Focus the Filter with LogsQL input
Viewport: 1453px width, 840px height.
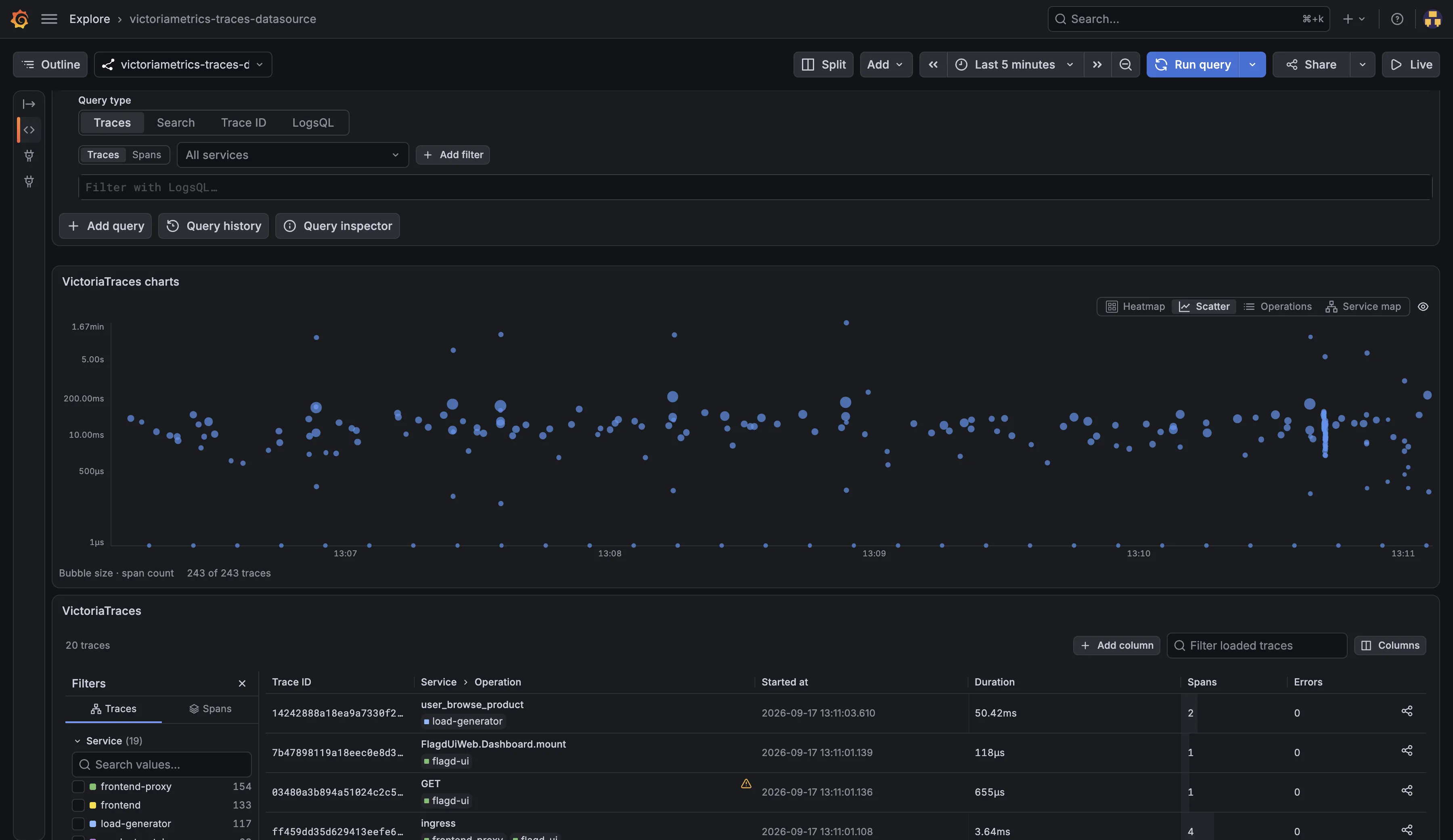point(755,187)
